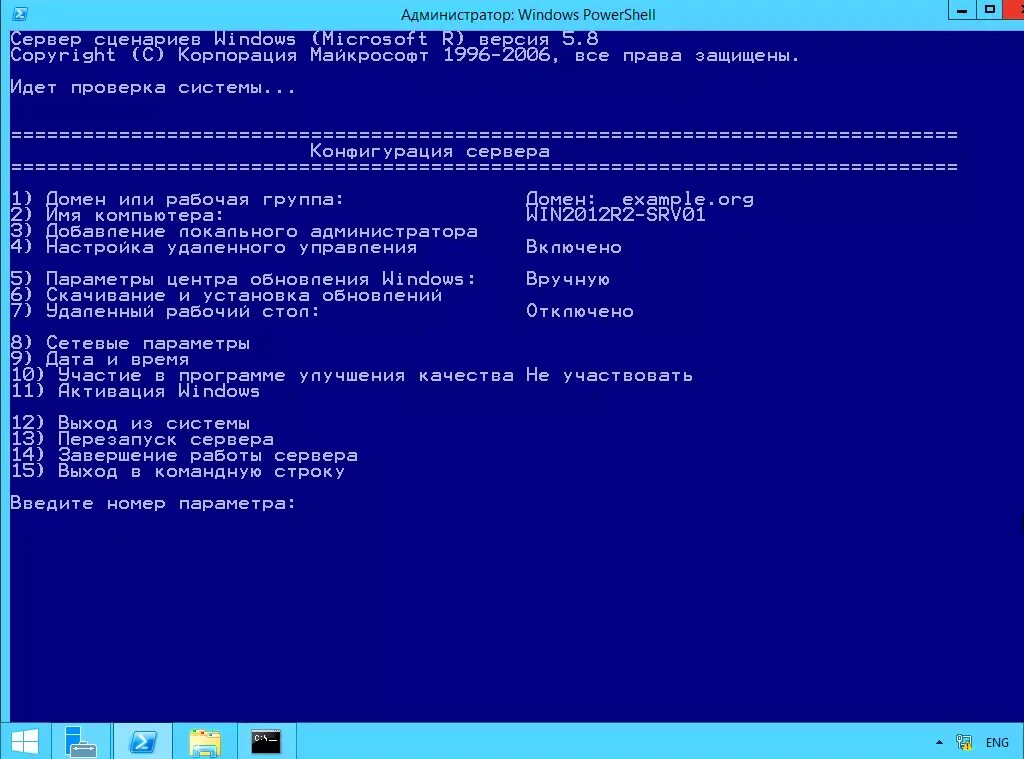Click the network status tray icon

pos(964,742)
